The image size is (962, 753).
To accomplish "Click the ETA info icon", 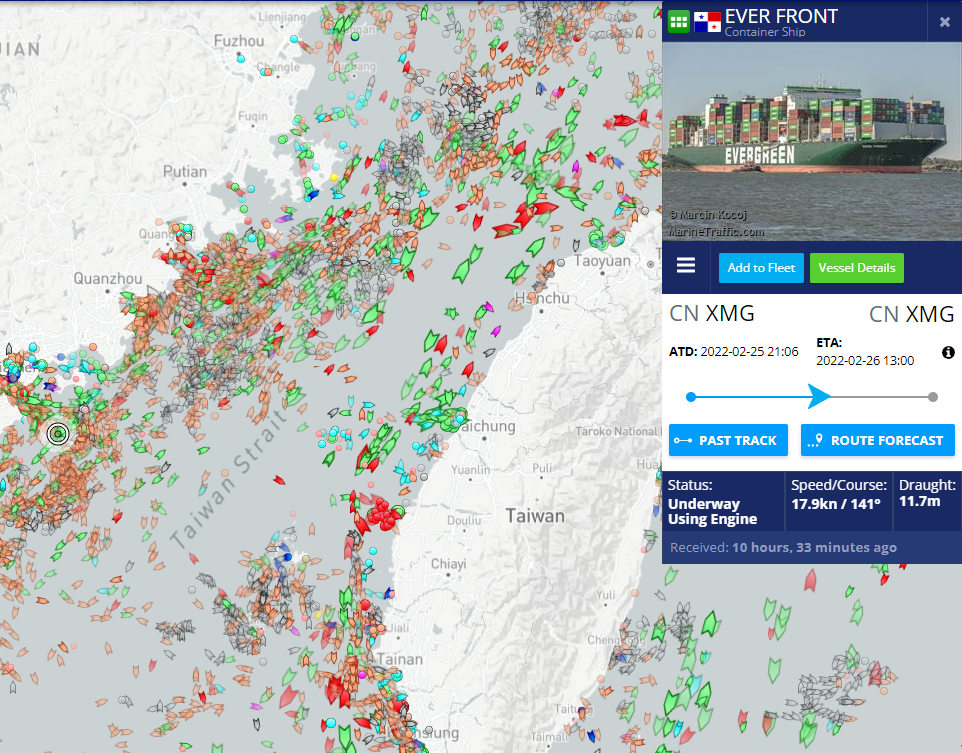I will pos(948,353).
